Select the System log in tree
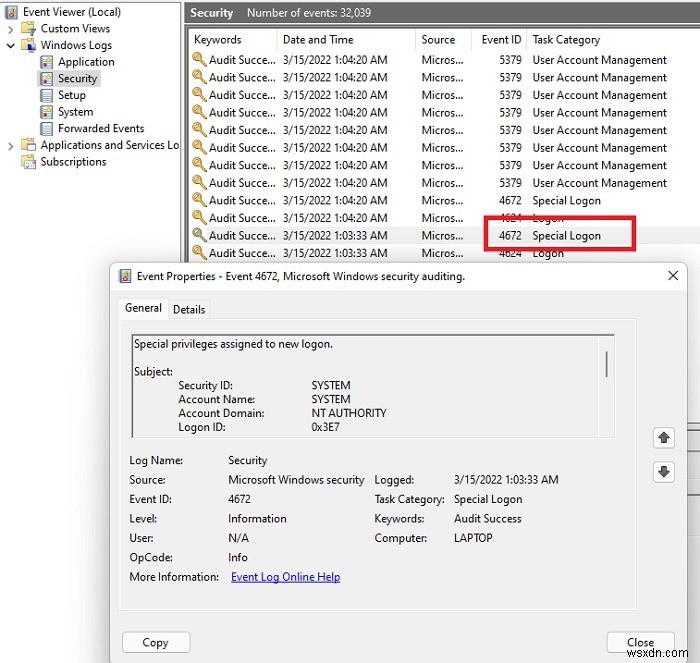Image resolution: width=700 pixels, height=663 pixels. point(75,112)
